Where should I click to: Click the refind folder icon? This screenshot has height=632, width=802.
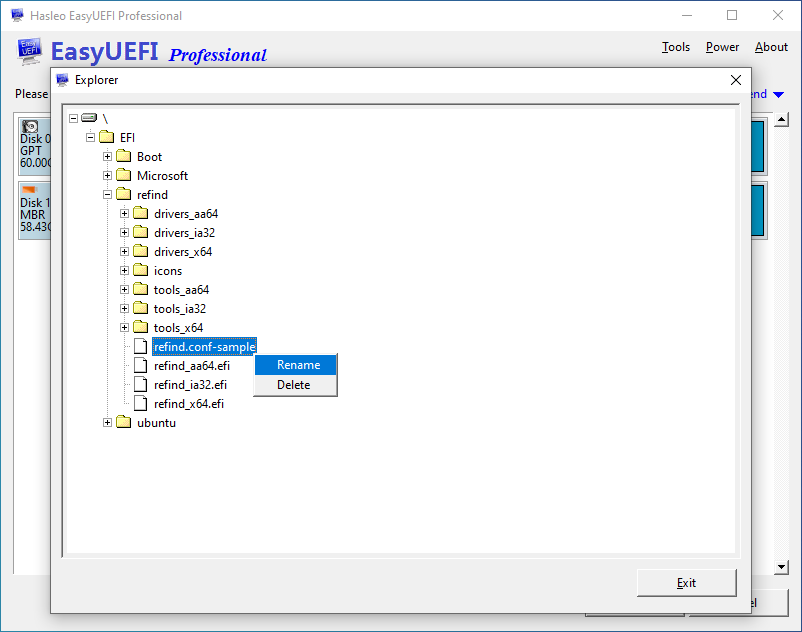[x=123, y=194]
